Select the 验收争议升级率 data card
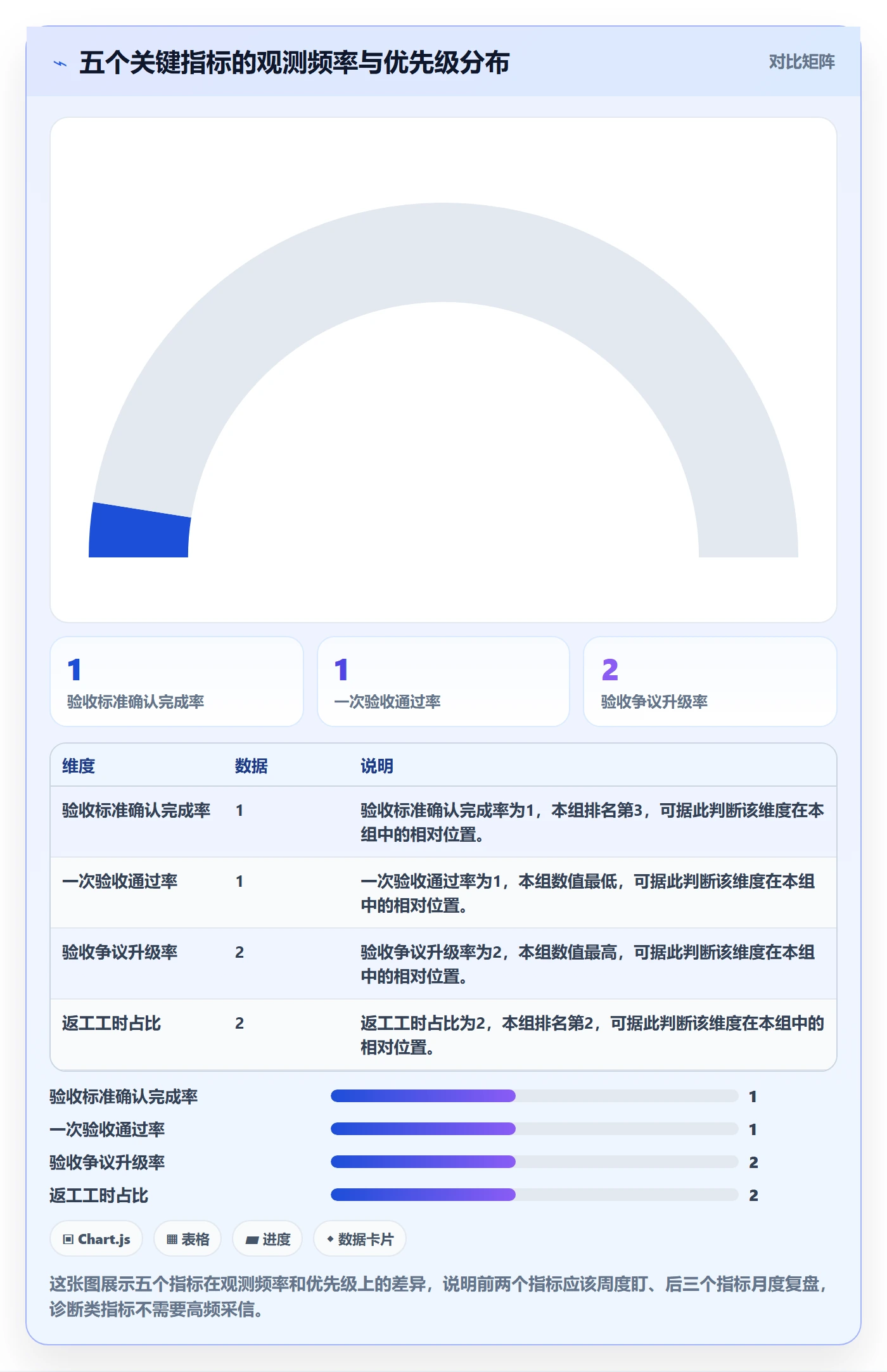887x1372 pixels. tap(710, 682)
